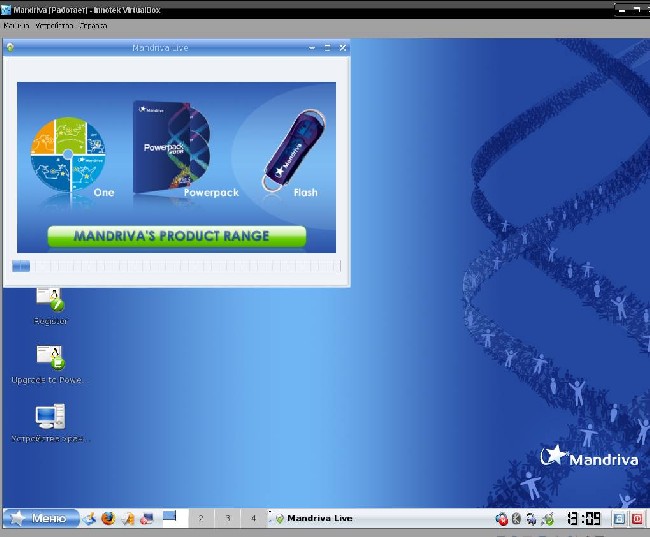Click the Powerpack box image
The width and height of the screenshot is (650, 537).
(x=171, y=147)
